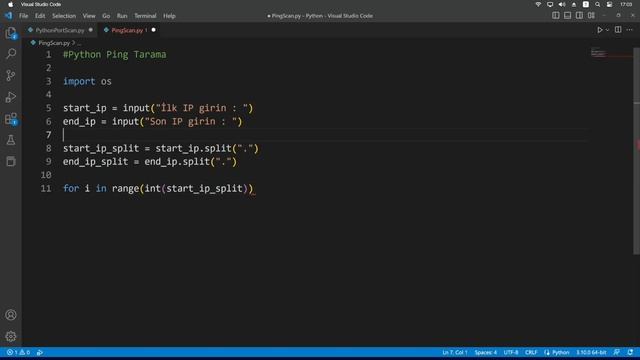Show errors and warnings in status bar

coord(18,352)
